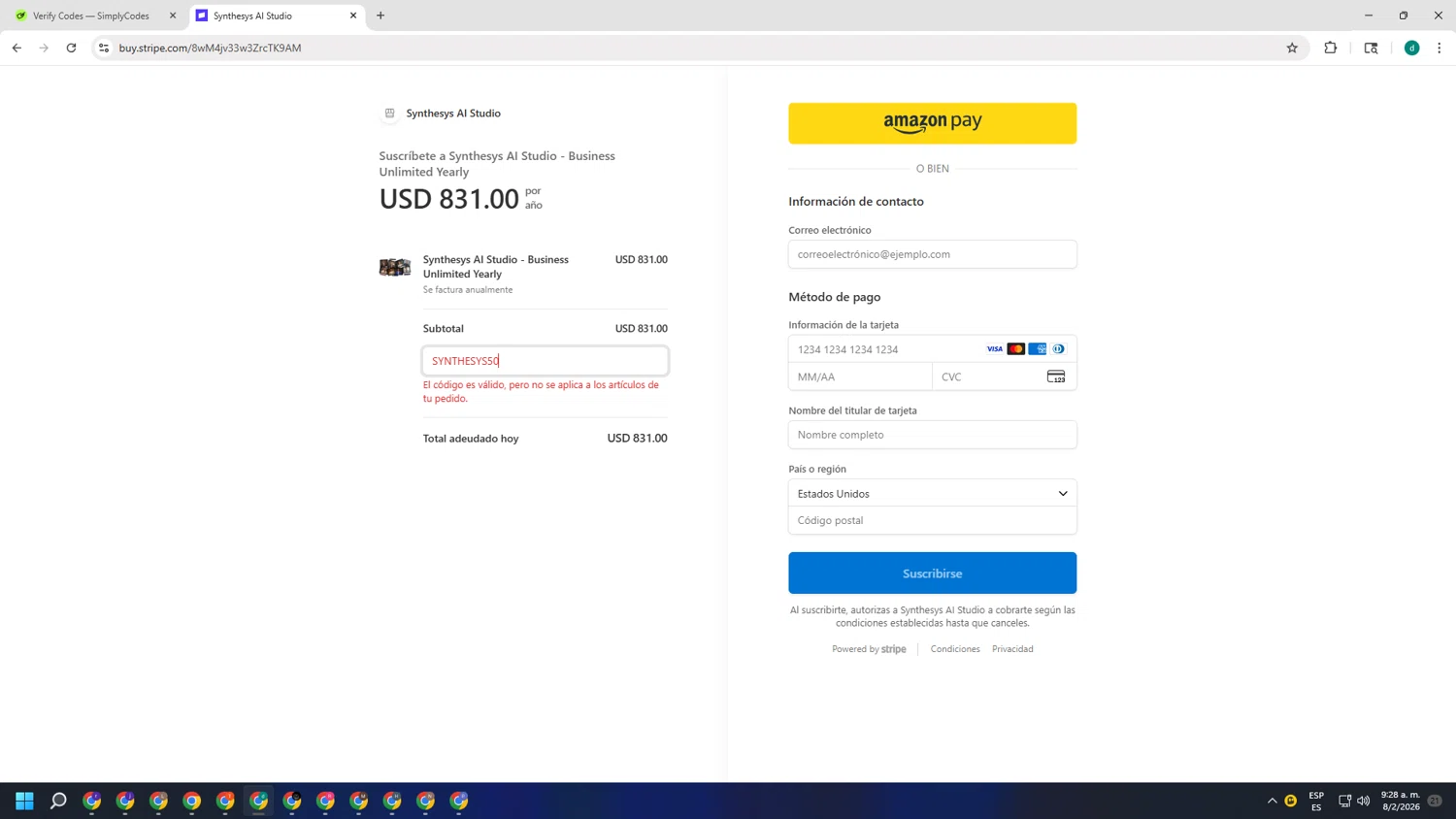Click the product thumbnail image

[x=395, y=267]
